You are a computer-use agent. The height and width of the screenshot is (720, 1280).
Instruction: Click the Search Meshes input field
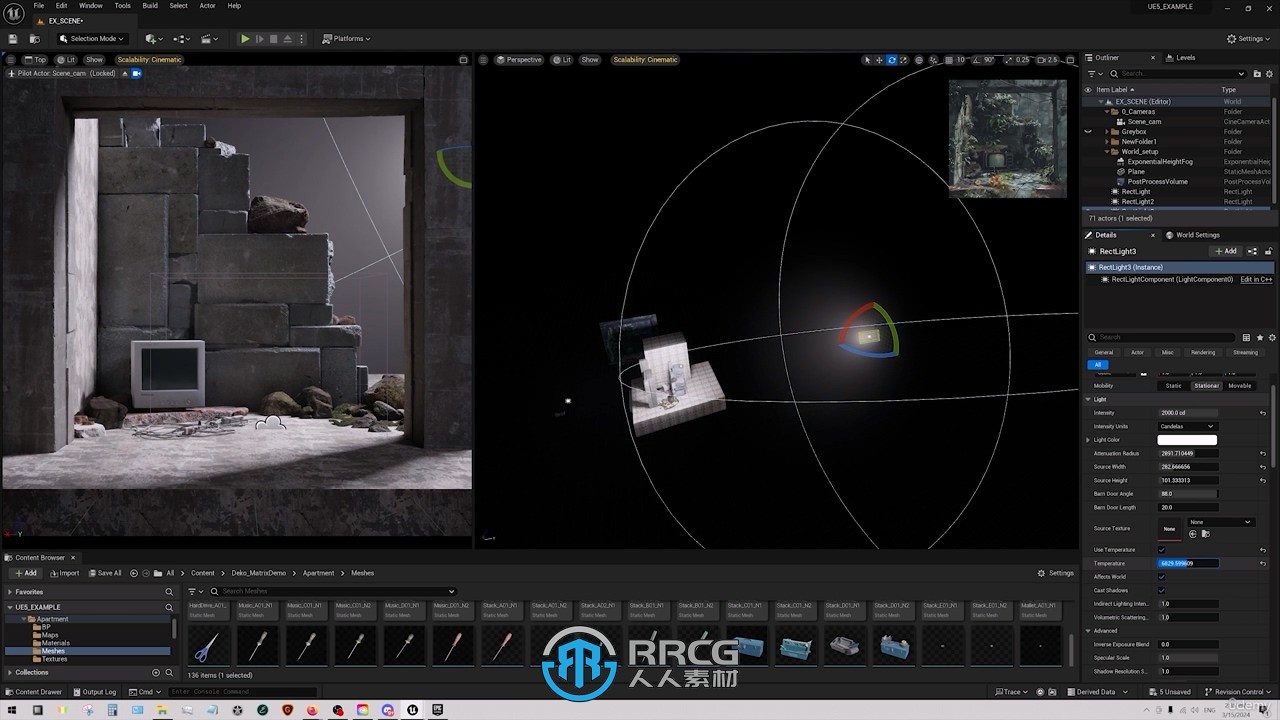point(335,591)
